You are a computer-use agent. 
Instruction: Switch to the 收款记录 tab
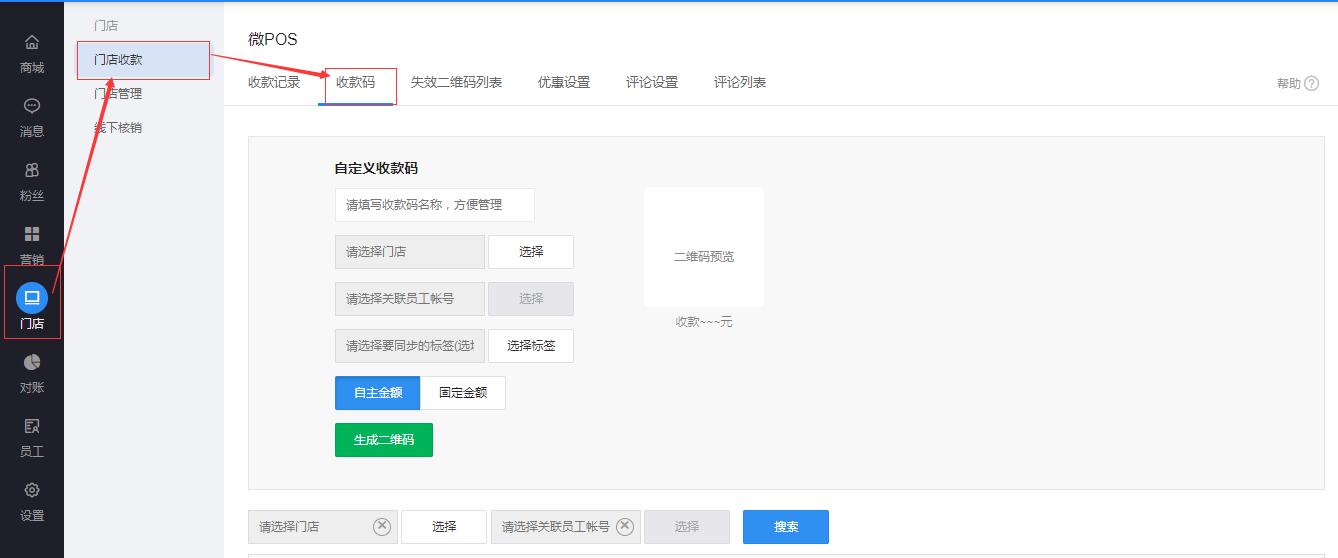[x=274, y=83]
